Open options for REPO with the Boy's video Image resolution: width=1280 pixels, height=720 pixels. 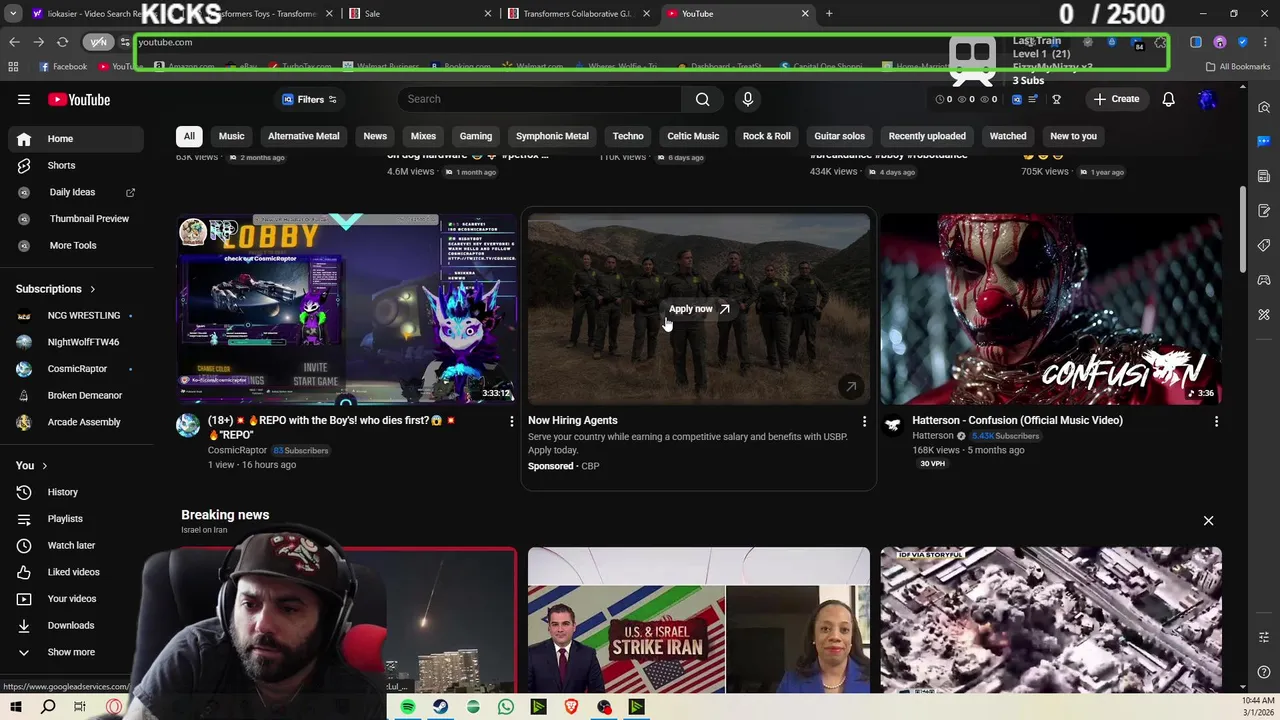click(x=512, y=422)
